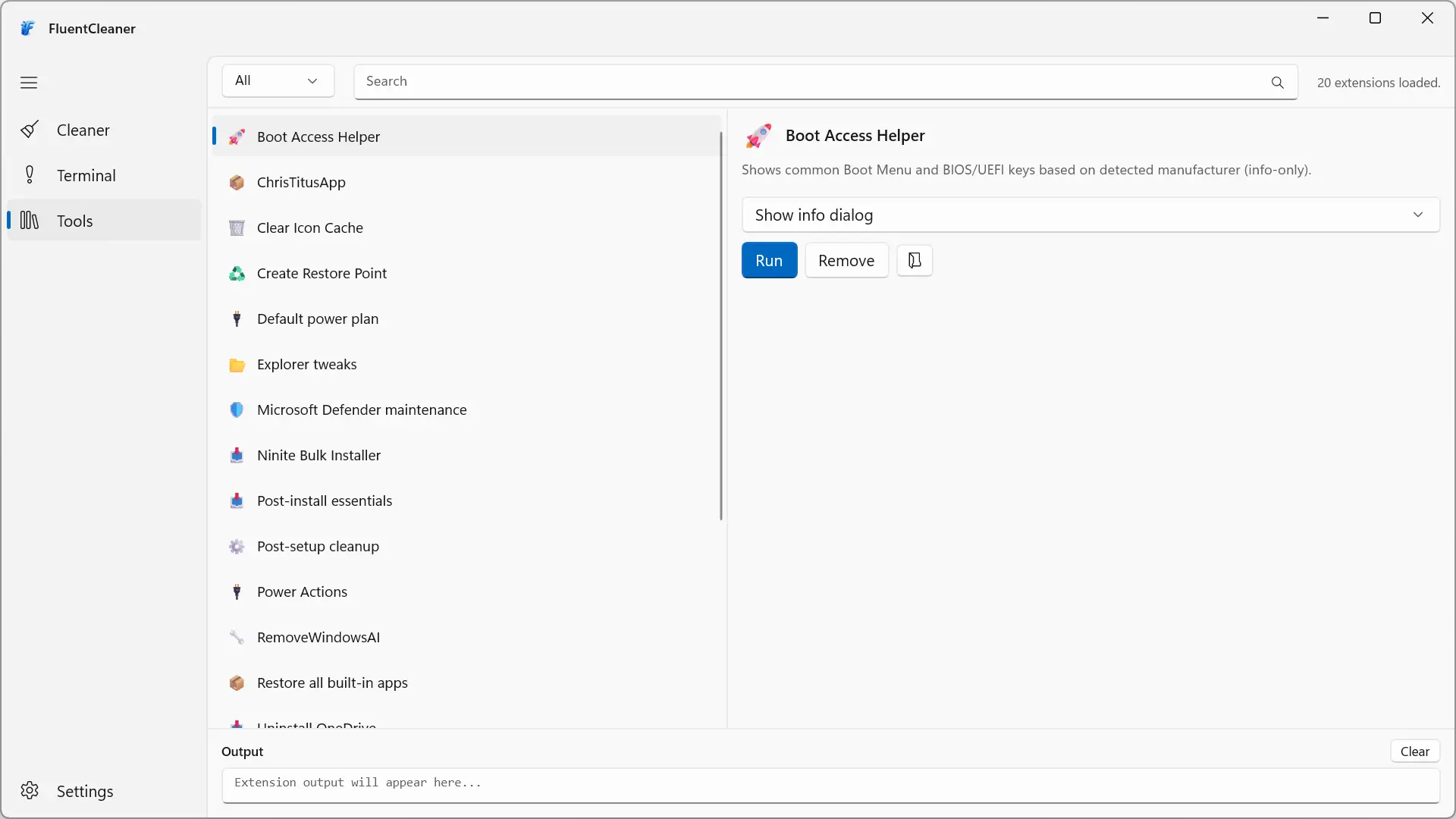Click the ChrisTitusApp package icon
Screen dimensions: 1456x819
click(237, 183)
